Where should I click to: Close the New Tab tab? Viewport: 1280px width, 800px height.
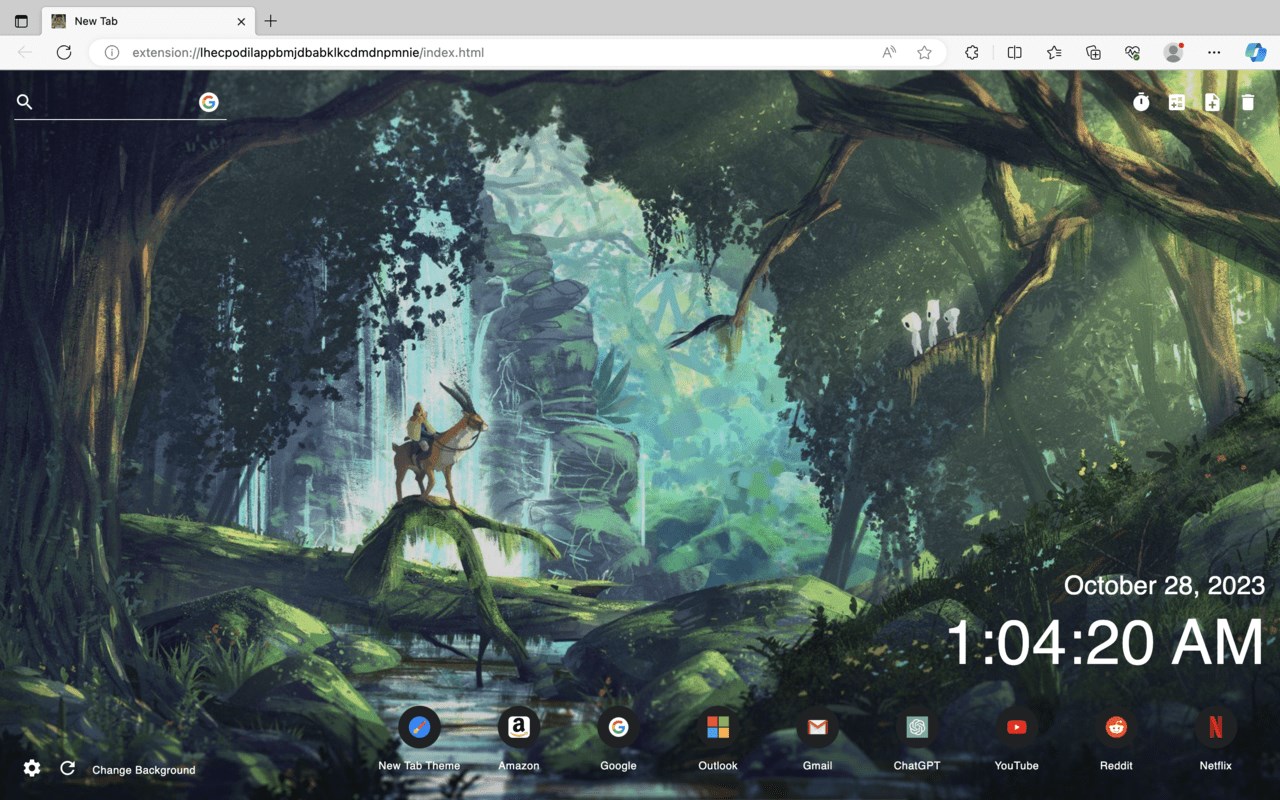click(x=241, y=21)
